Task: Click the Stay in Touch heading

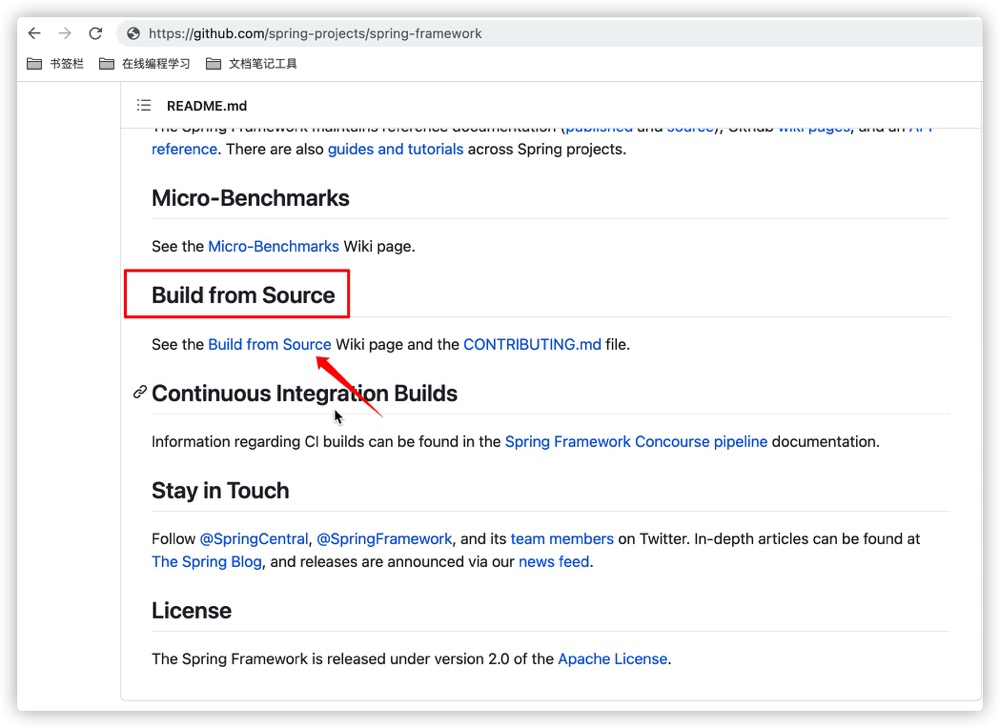Action: [x=220, y=491]
